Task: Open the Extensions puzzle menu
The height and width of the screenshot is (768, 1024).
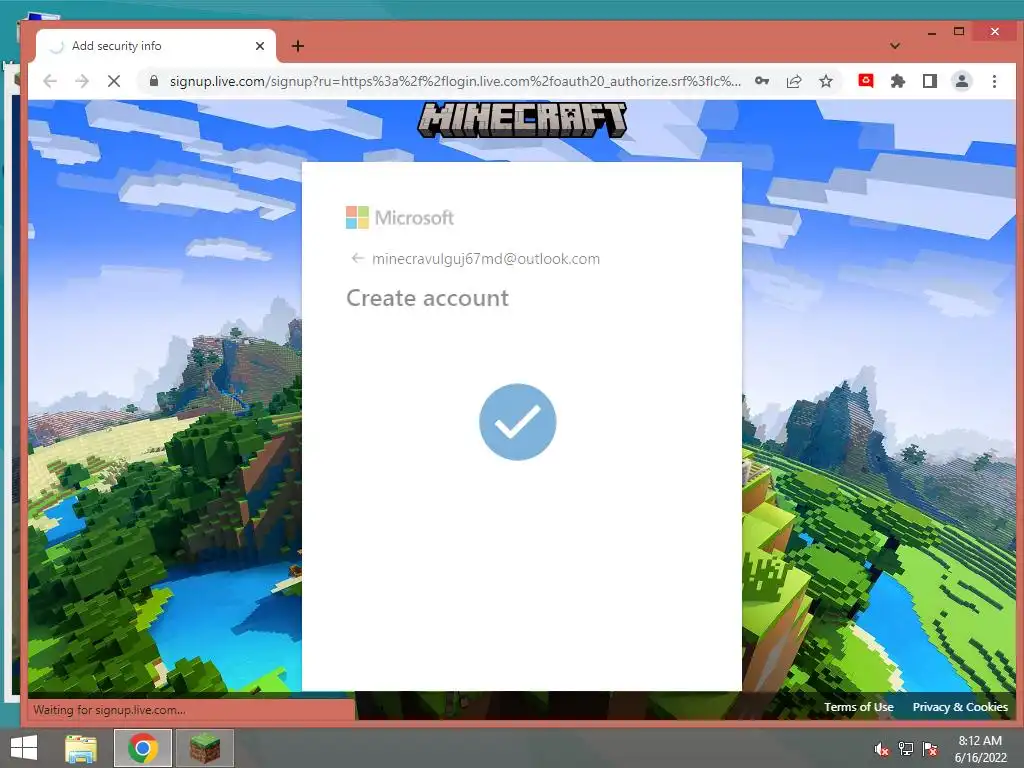Action: coord(898,81)
